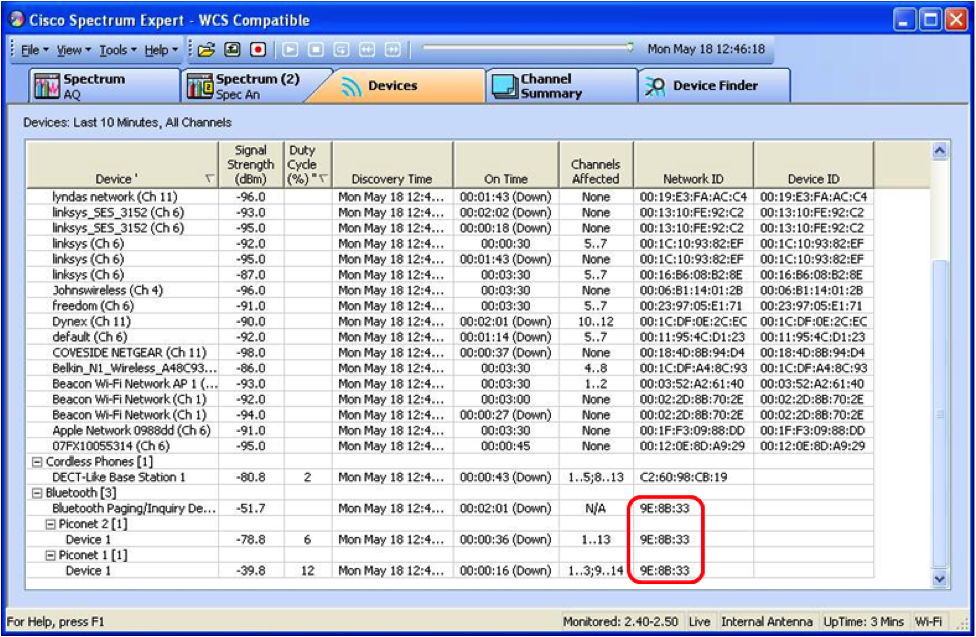Image resolution: width=976 pixels, height=637 pixels.
Task: Select the 'Apple Network 0988dd (Ch 6)' row
Action: [449, 430]
